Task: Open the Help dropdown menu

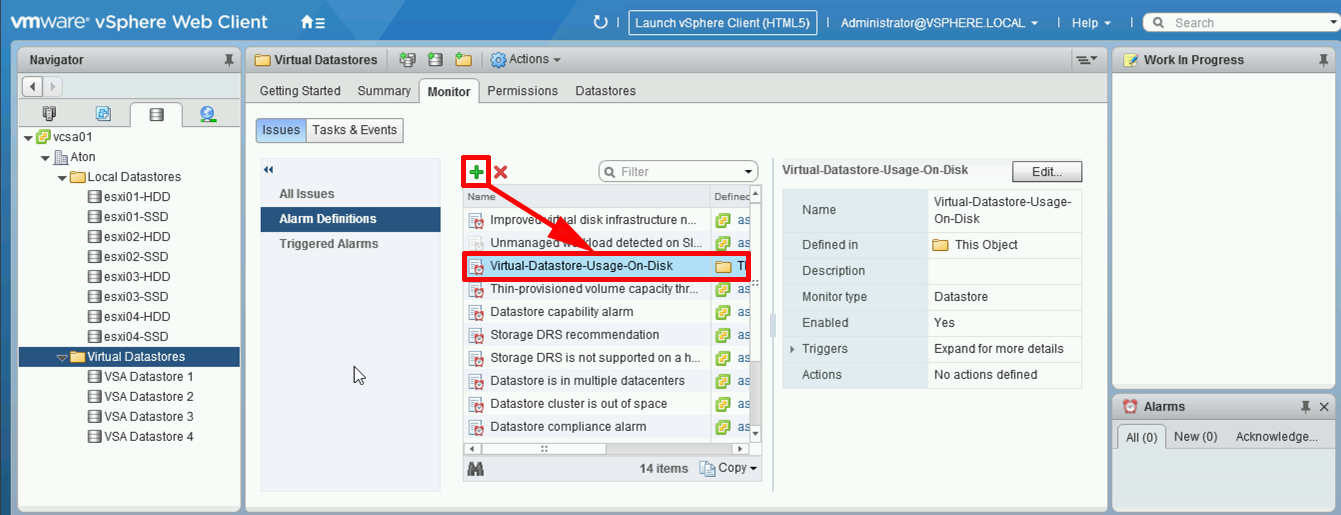Action: tap(1091, 22)
